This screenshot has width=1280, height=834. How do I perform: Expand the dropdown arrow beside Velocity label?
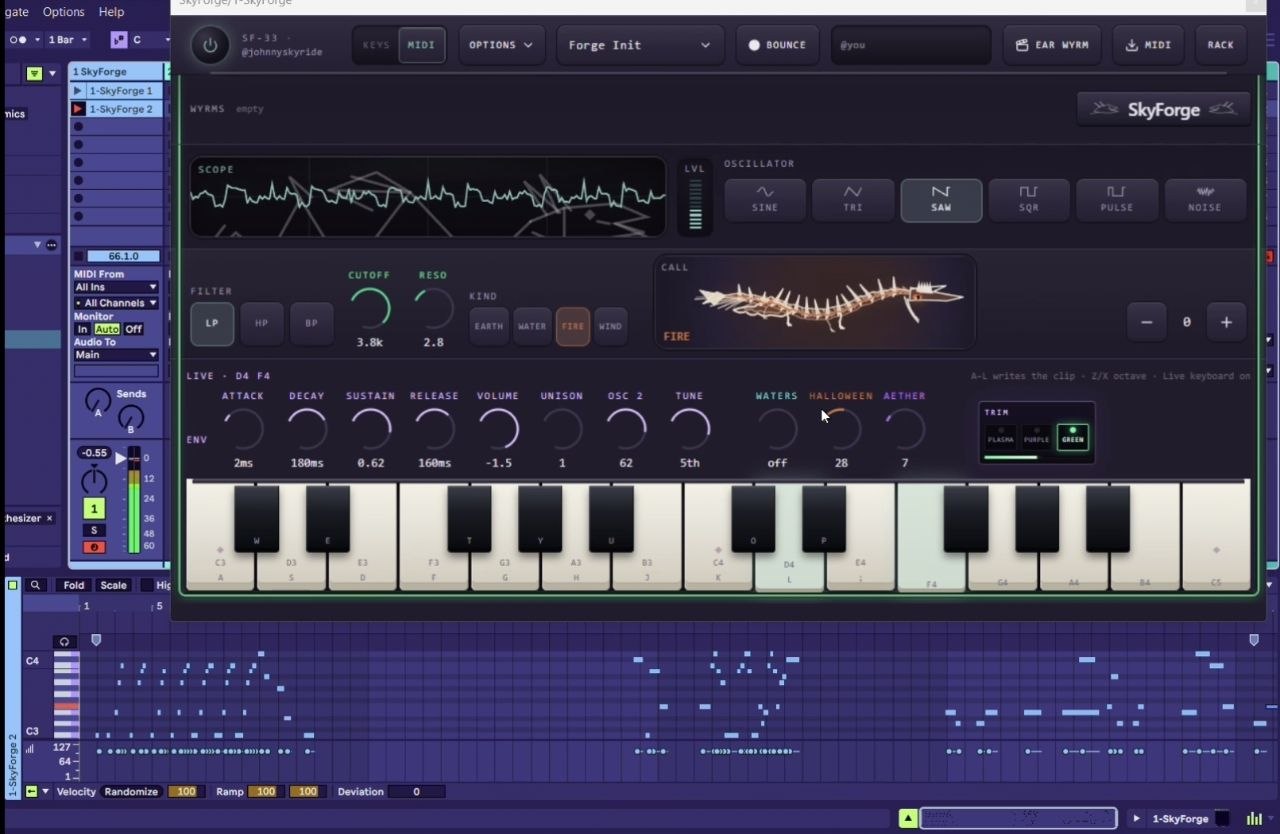click(45, 791)
